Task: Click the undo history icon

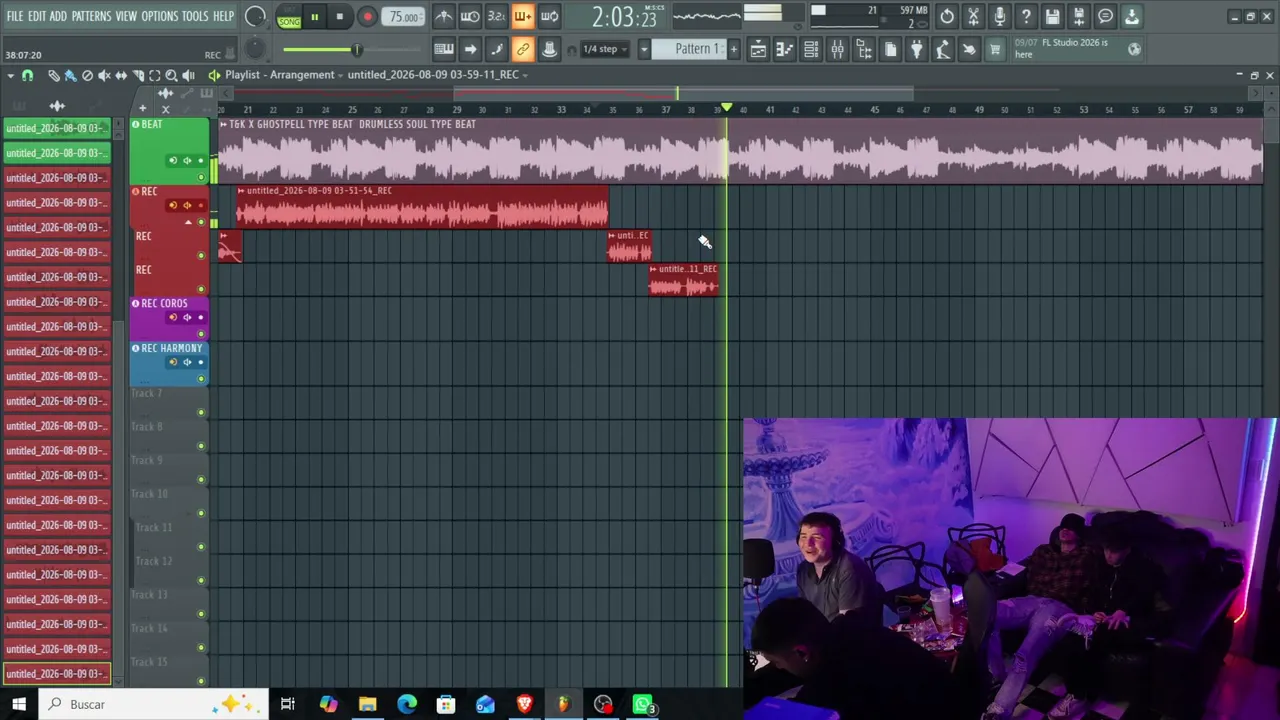Action: coord(947,16)
